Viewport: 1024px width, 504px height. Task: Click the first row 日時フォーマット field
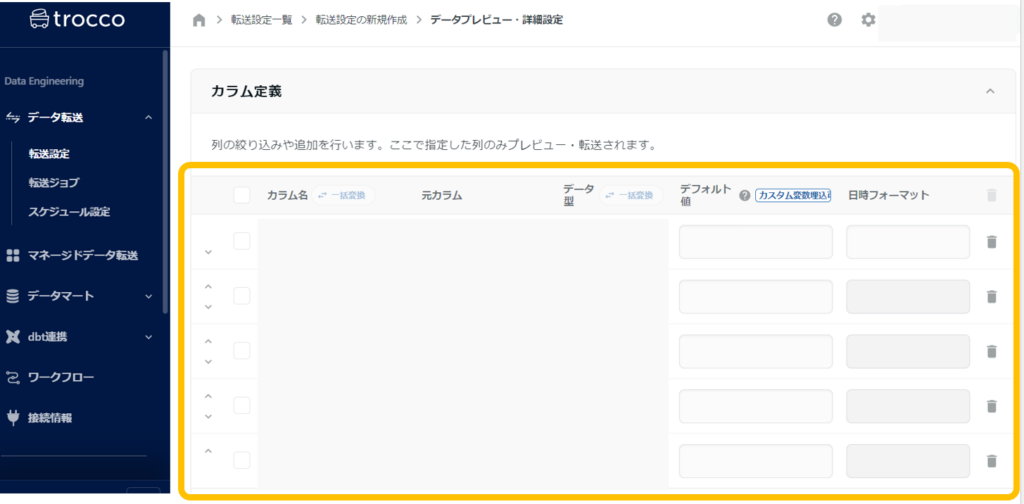pos(907,242)
